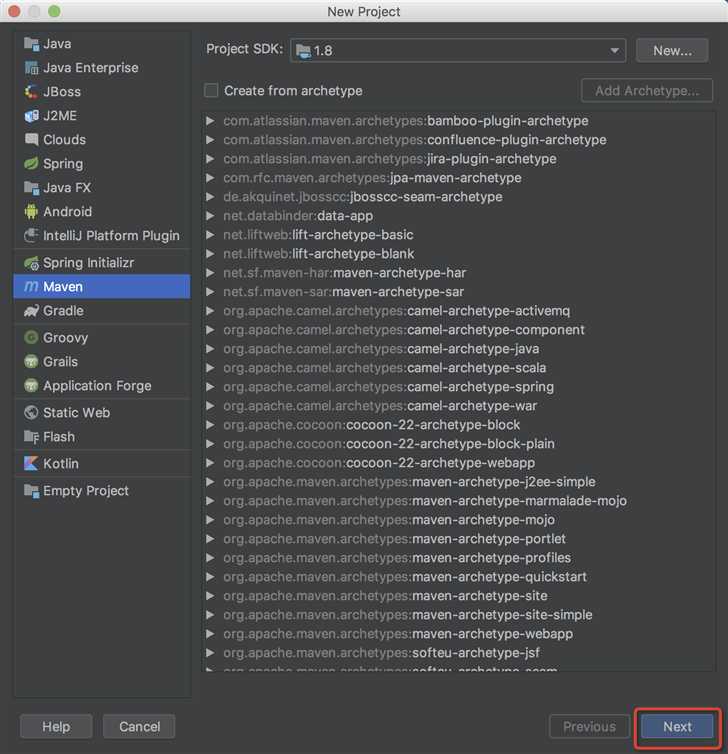Select Spring project type label
The width and height of the screenshot is (728, 754).
point(63,164)
